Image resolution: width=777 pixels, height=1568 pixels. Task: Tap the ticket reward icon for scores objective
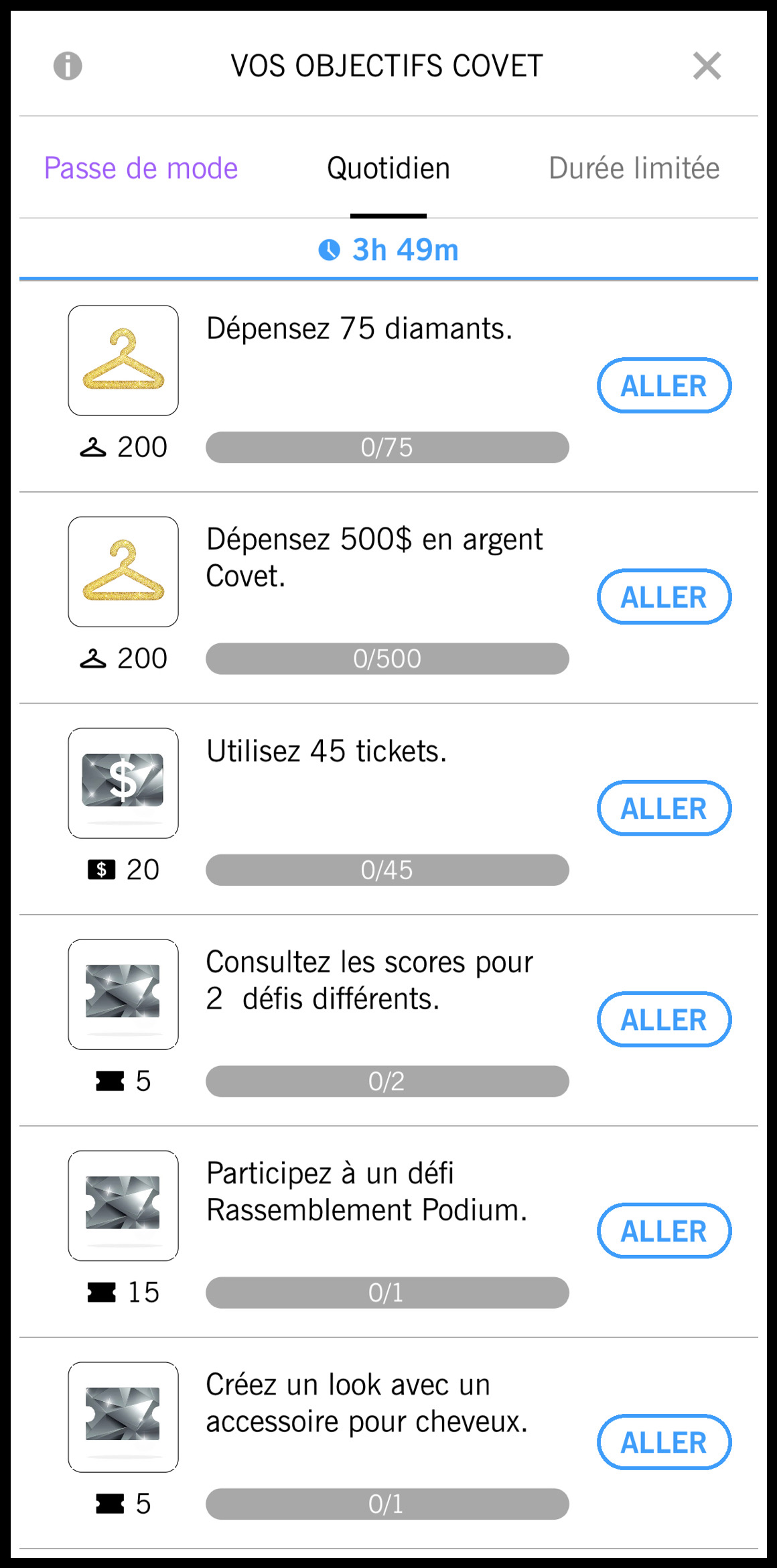pos(123,994)
